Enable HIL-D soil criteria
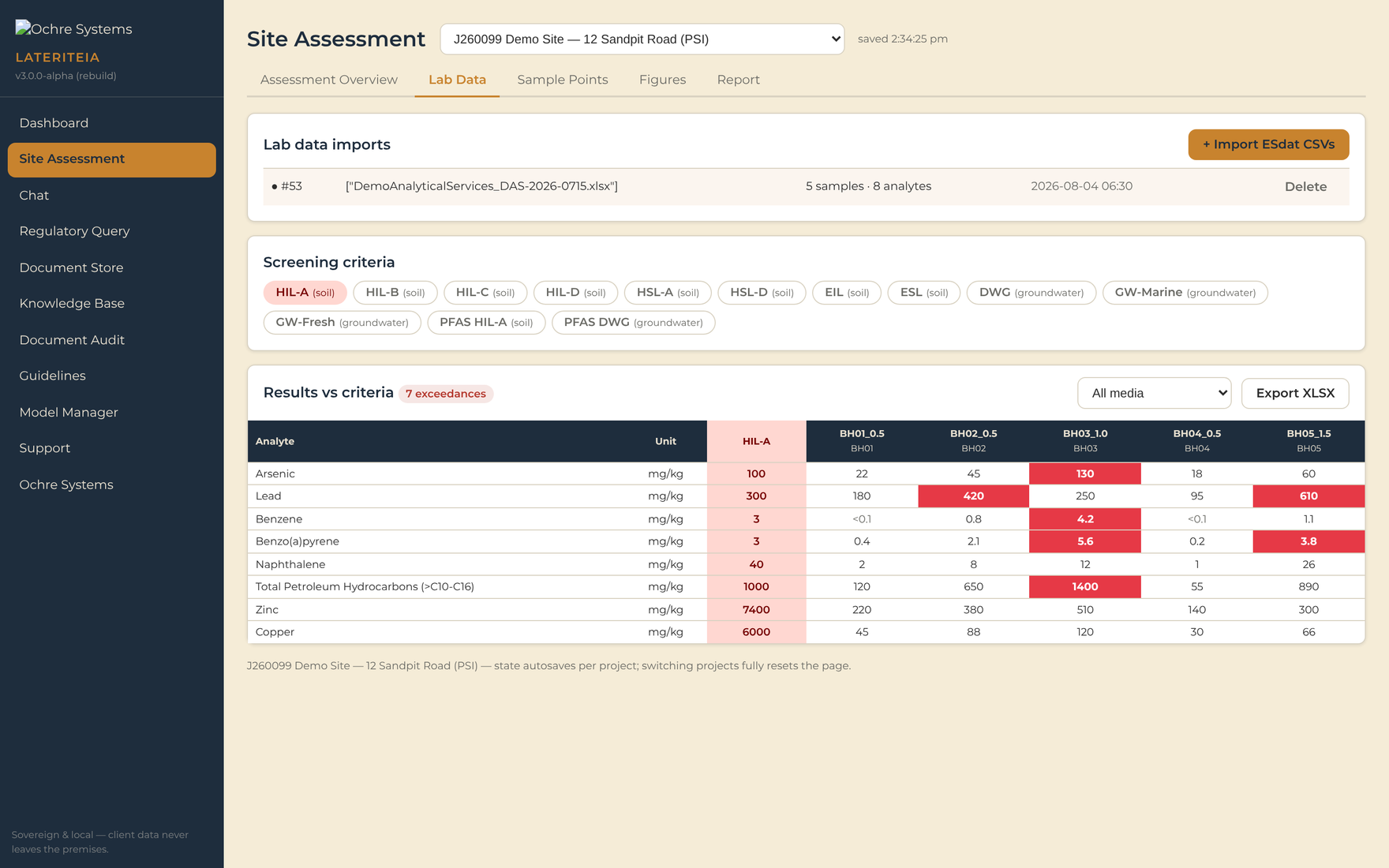Viewport: 1389px width, 868px height. pyautogui.click(x=575, y=293)
